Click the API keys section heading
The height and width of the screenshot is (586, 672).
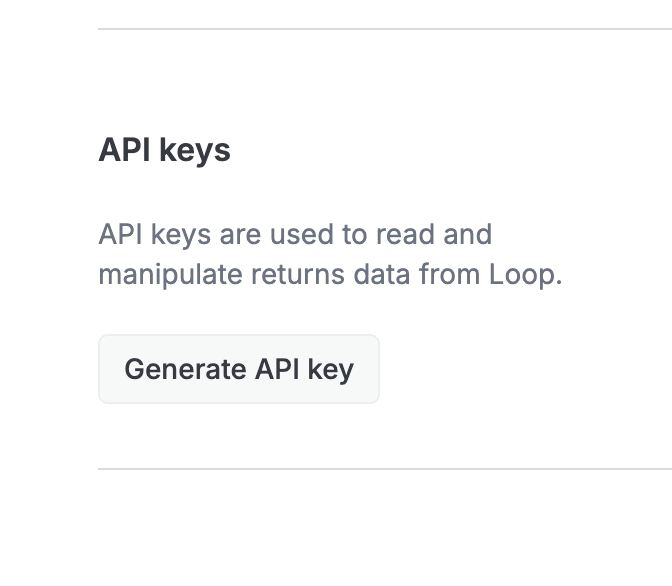pos(164,150)
